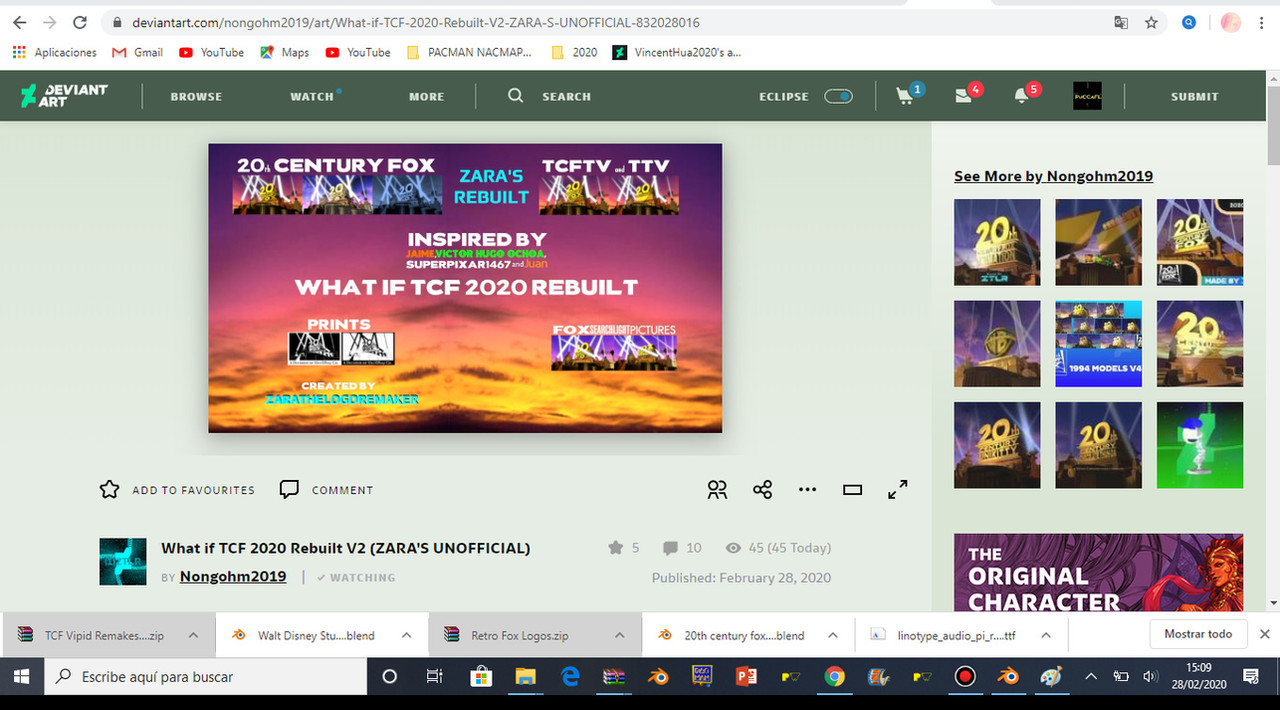This screenshot has width=1280, height=710.
Task: Open Microsoft Store from the taskbar
Action: [479, 677]
